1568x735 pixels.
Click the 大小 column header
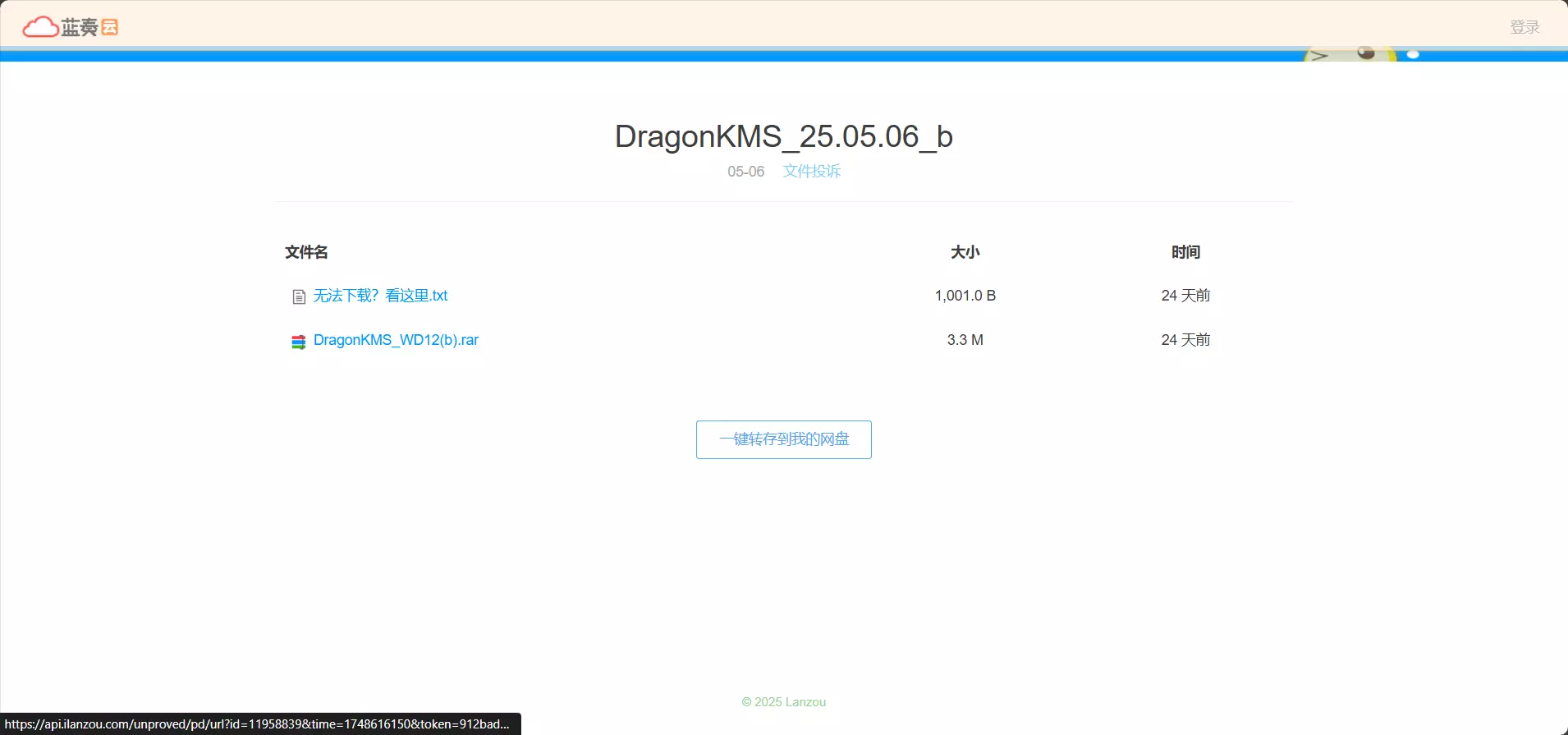click(965, 252)
